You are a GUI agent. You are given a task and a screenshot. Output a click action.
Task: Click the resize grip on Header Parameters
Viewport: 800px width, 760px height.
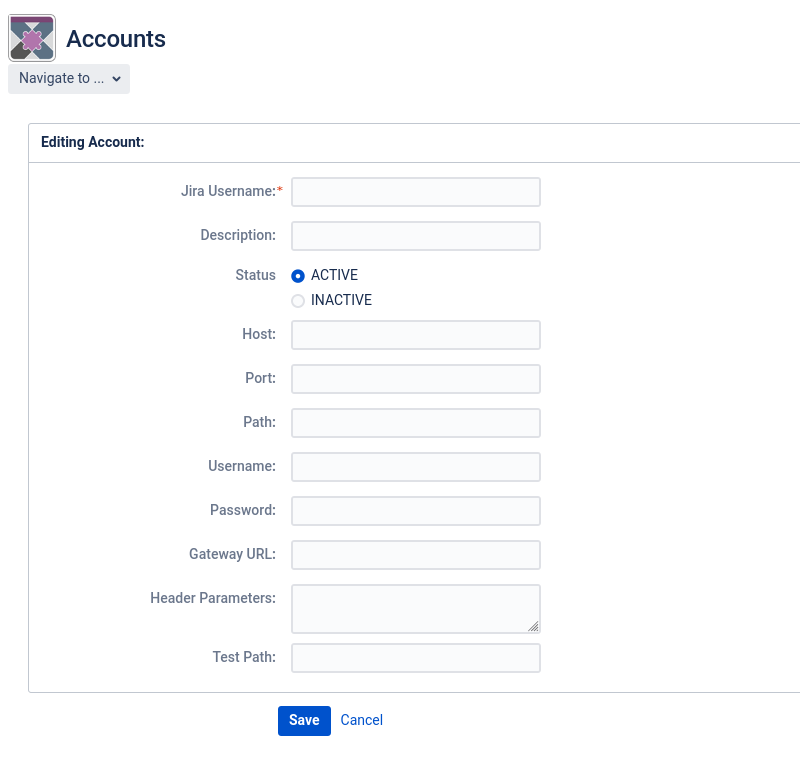pos(533,626)
